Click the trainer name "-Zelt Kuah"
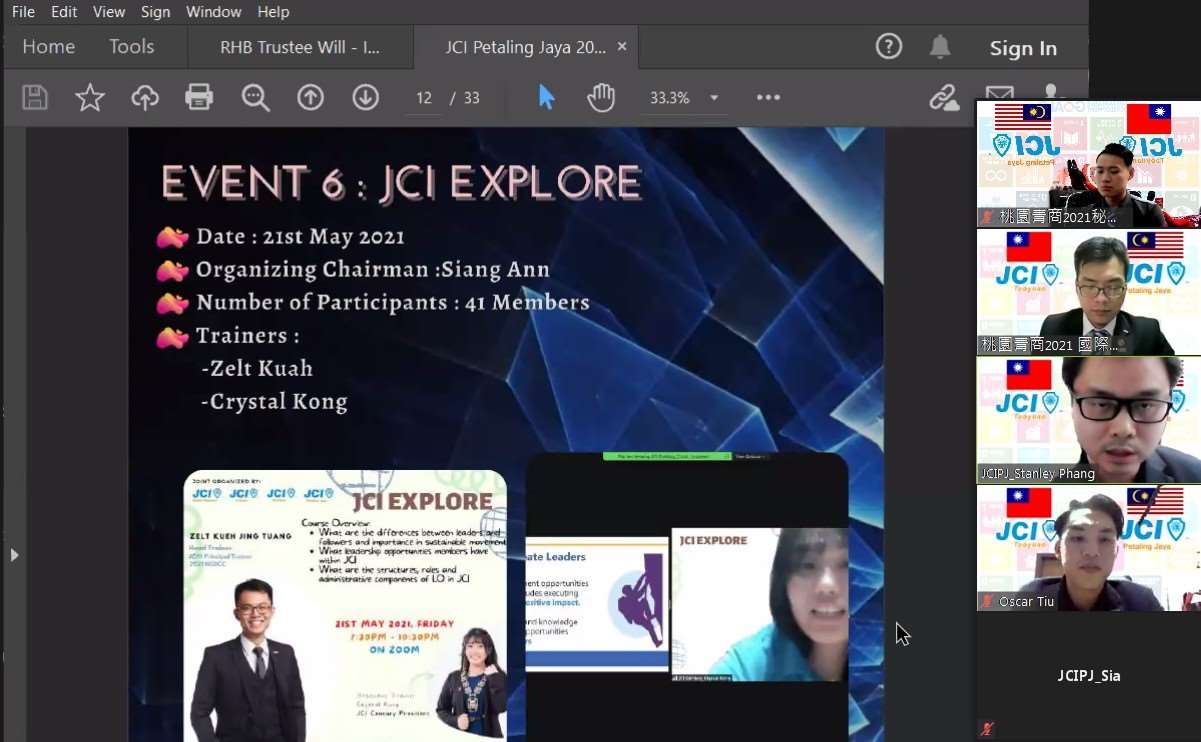Screen dimensions: 1201x742 257,369
